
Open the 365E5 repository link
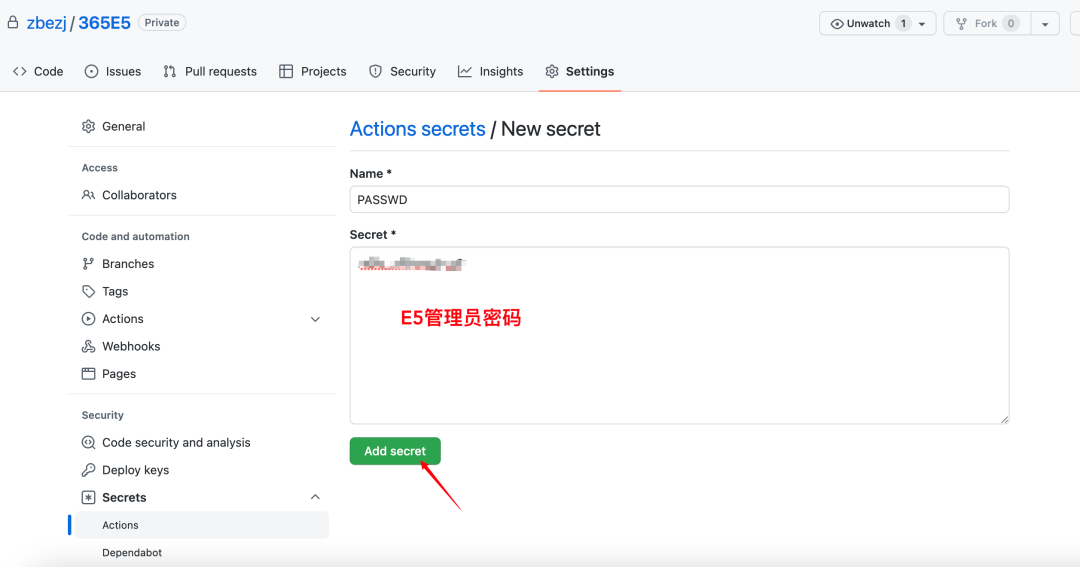104,23
